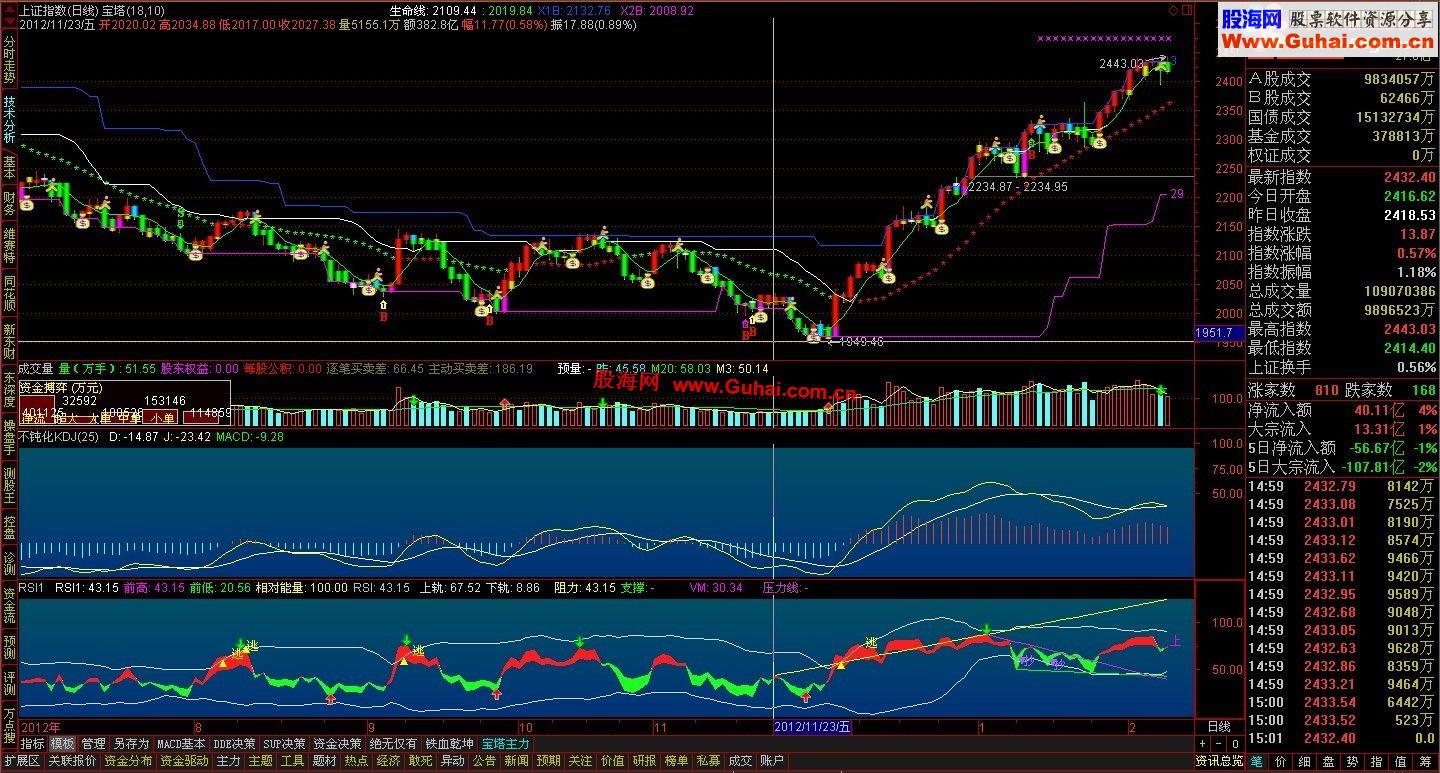Open the 资讯总览 tab

(1220, 761)
